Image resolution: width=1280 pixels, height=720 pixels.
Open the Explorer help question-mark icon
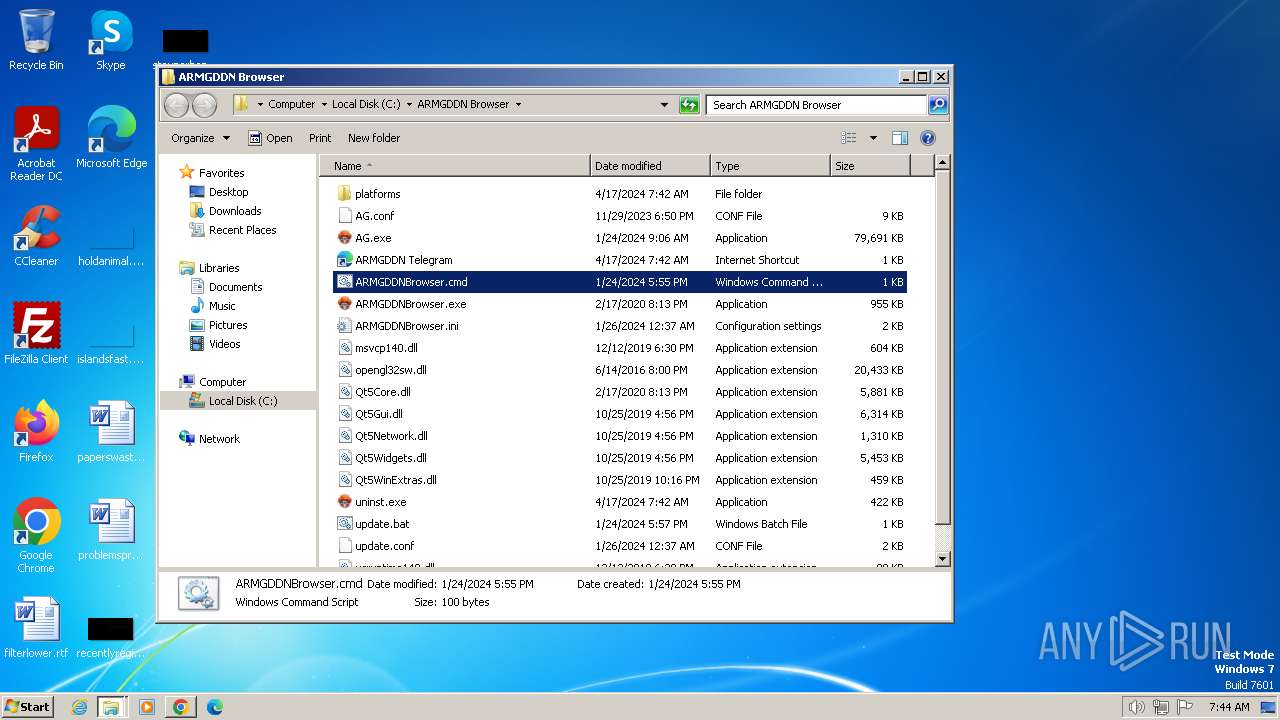point(927,138)
